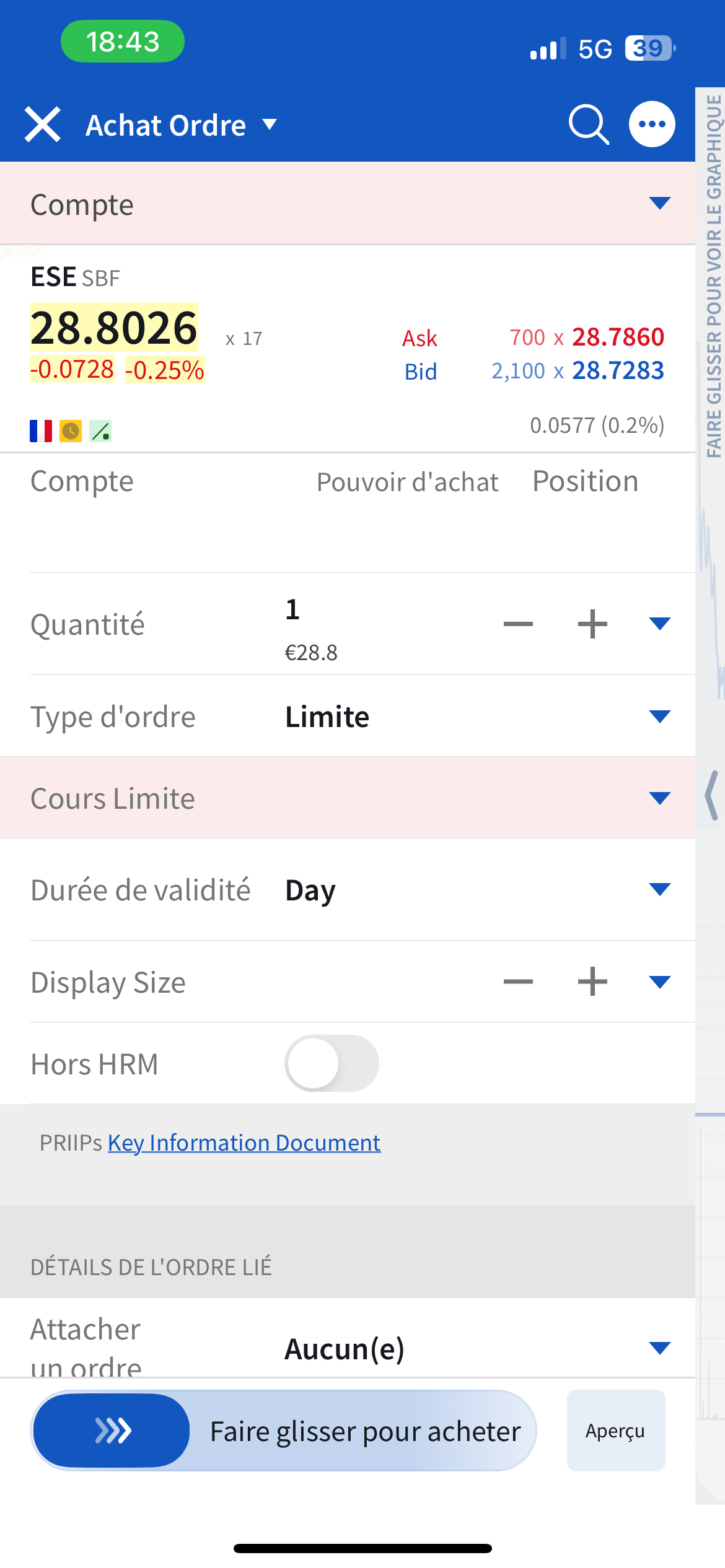This screenshot has height=1568, width=725.
Task: Open the Key Information Document link
Action: point(244,1143)
